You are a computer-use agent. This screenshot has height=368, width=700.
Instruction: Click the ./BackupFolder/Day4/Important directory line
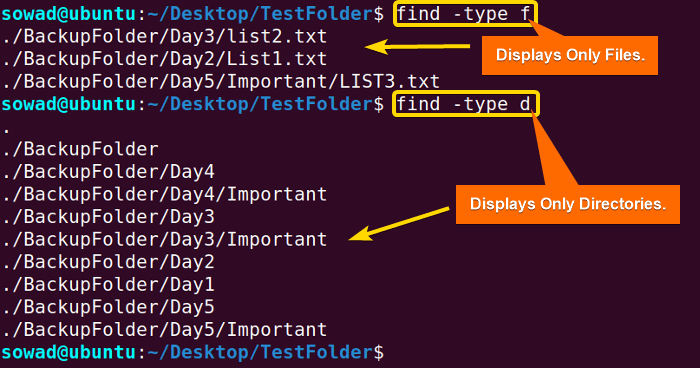click(164, 195)
